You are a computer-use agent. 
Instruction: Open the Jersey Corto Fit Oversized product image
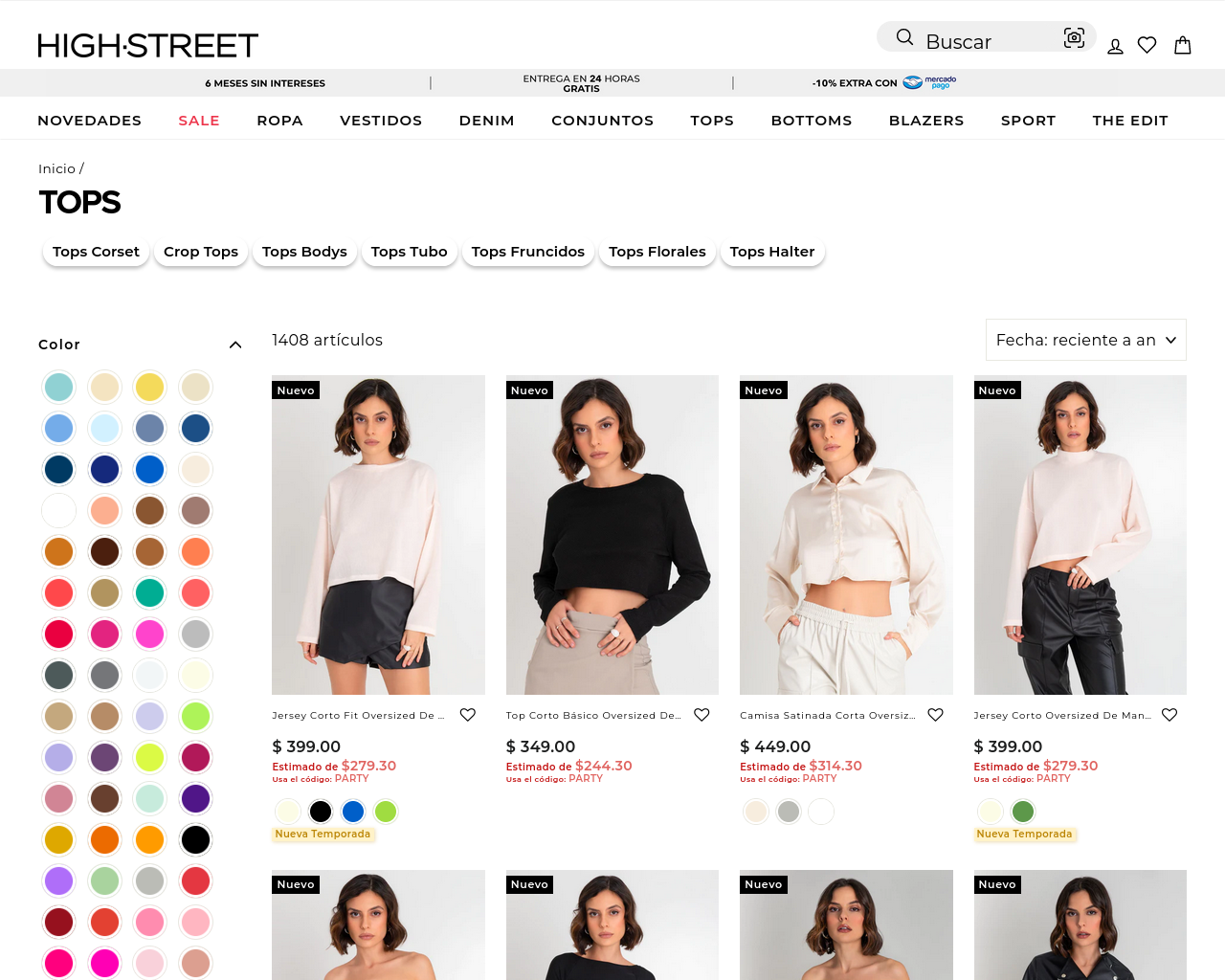(x=378, y=535)
